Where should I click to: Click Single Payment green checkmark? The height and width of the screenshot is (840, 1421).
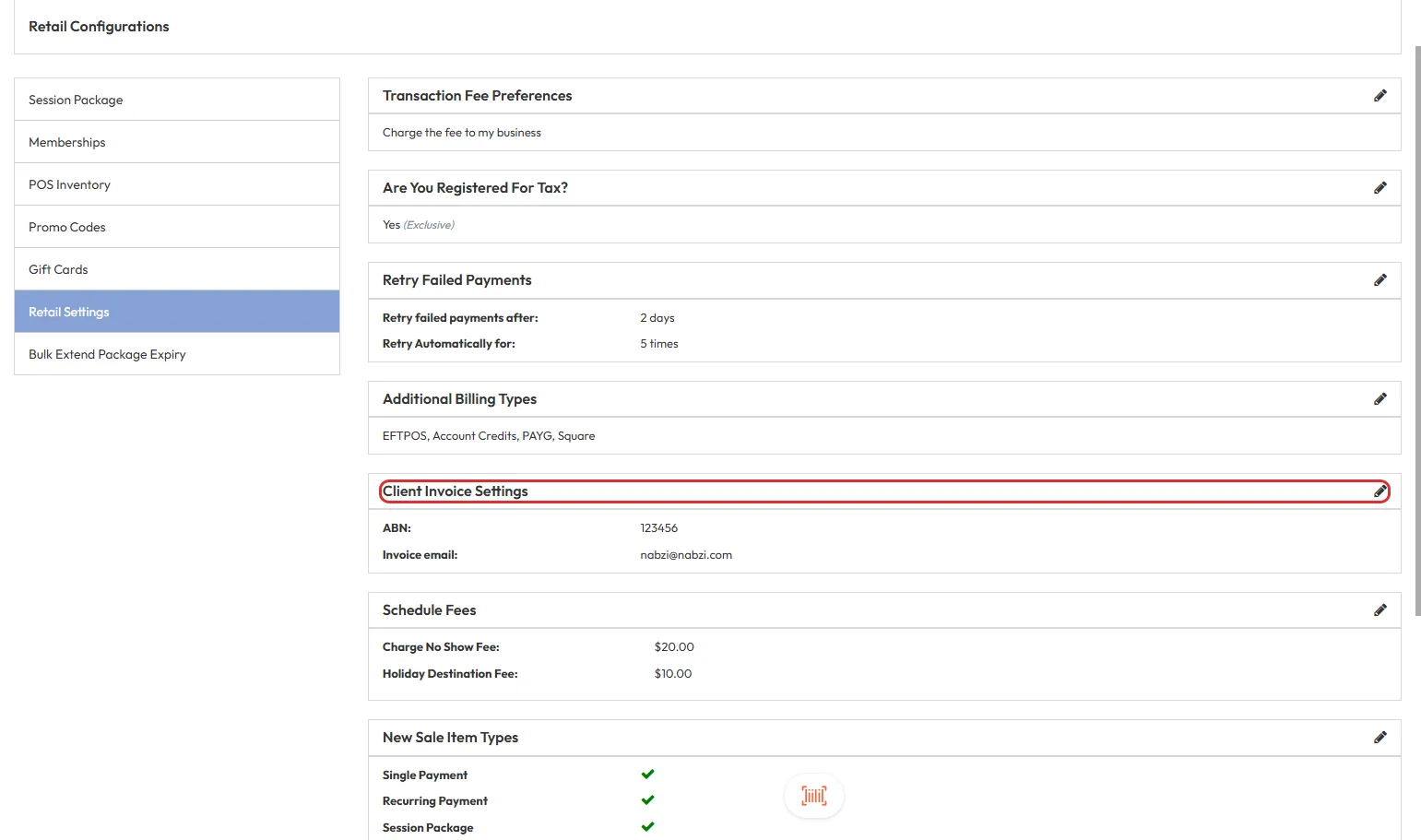coord(647,775)
